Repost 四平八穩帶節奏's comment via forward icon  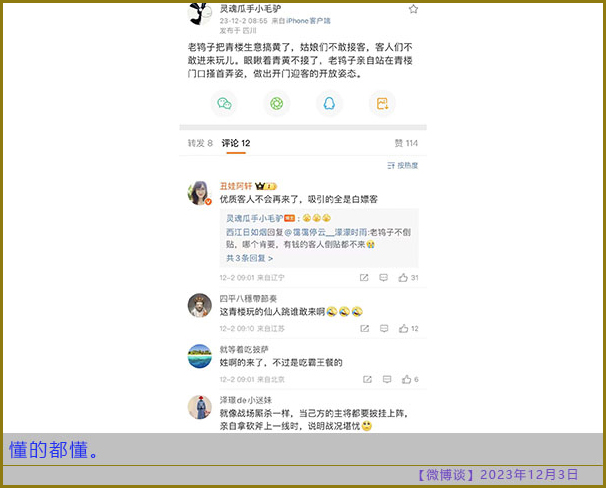[x=364, y=328]
